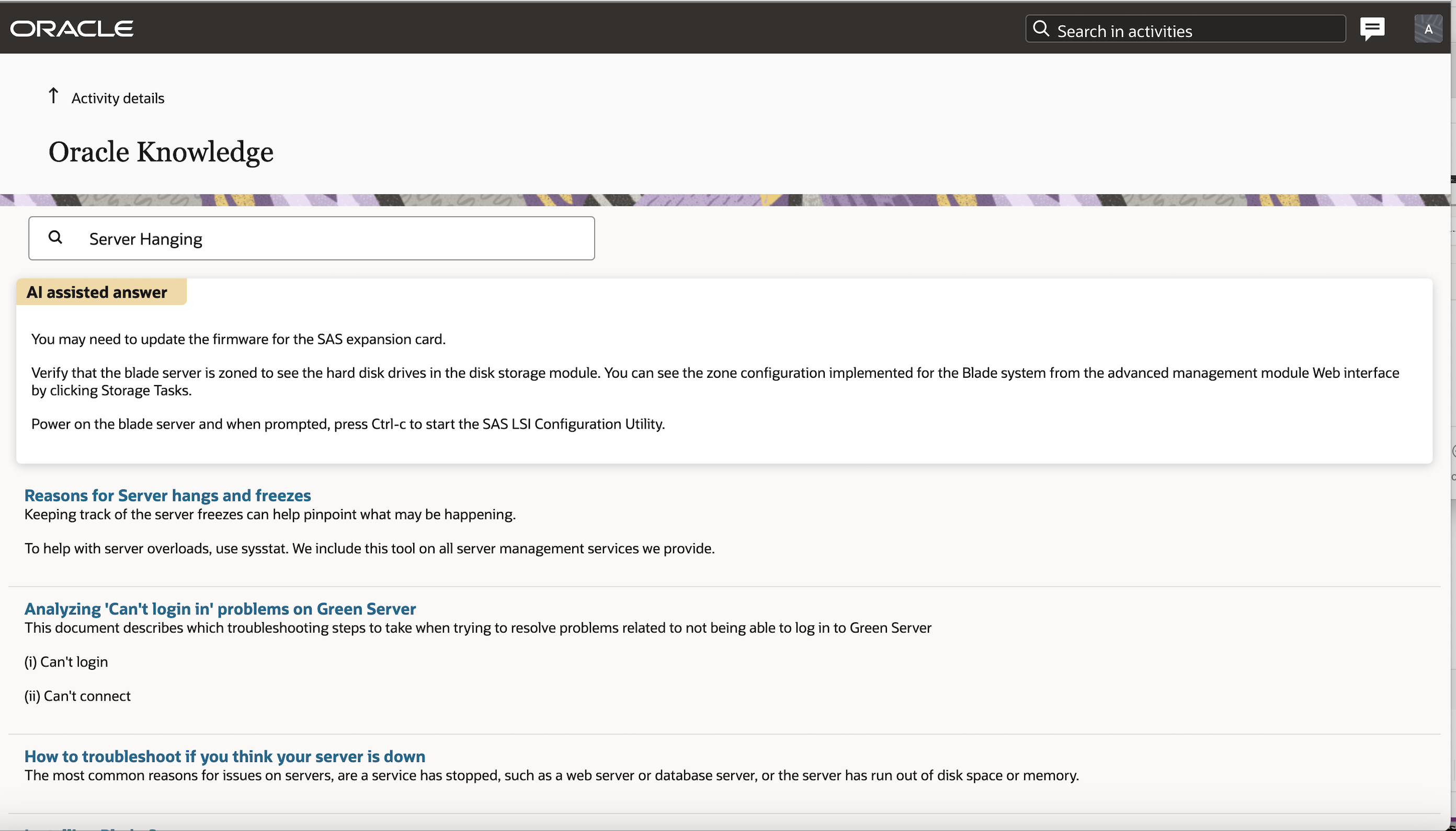The height and width of the screenshot is (831, 1456).
Task: Open the chat messages icon
Action: pyautogui.click(x=1372, y=29)
